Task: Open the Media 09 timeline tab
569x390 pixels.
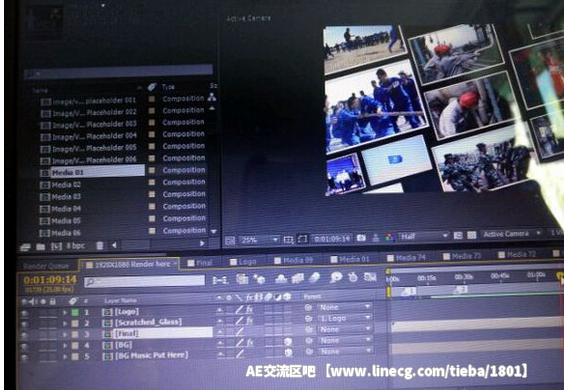Action: tap(293, 260)
